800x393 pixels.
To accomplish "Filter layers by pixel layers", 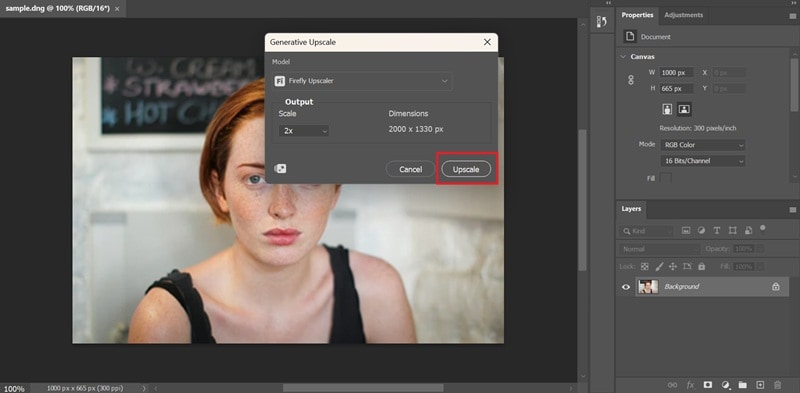I will click(686, 231).
